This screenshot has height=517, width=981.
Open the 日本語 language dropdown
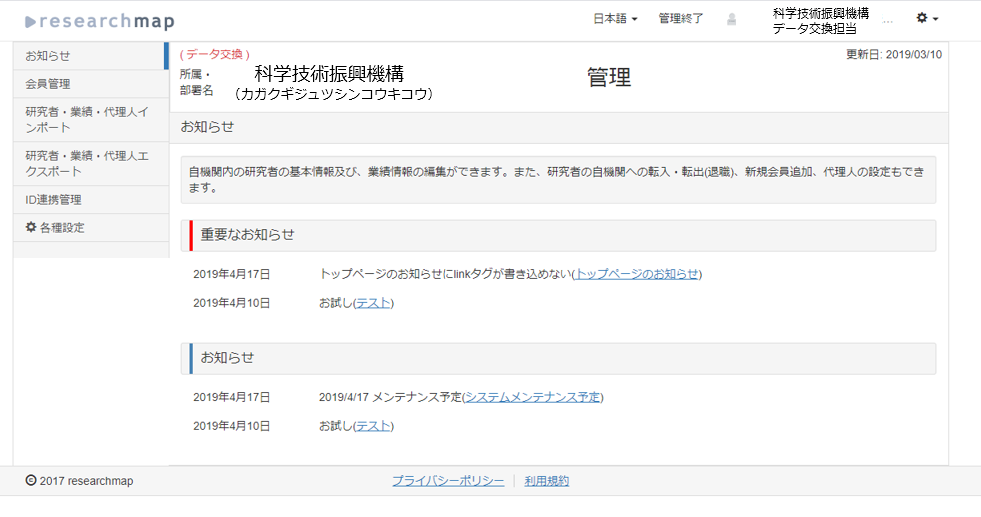615,19
